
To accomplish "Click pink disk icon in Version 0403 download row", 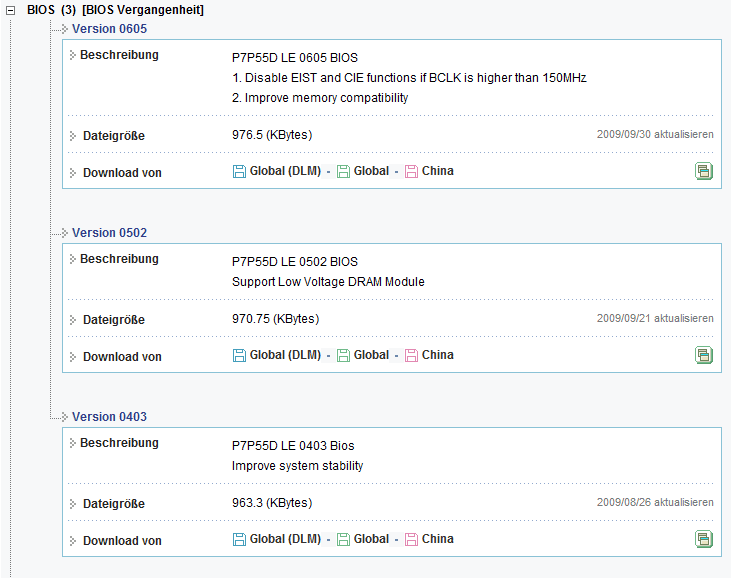I will (411, 539).
